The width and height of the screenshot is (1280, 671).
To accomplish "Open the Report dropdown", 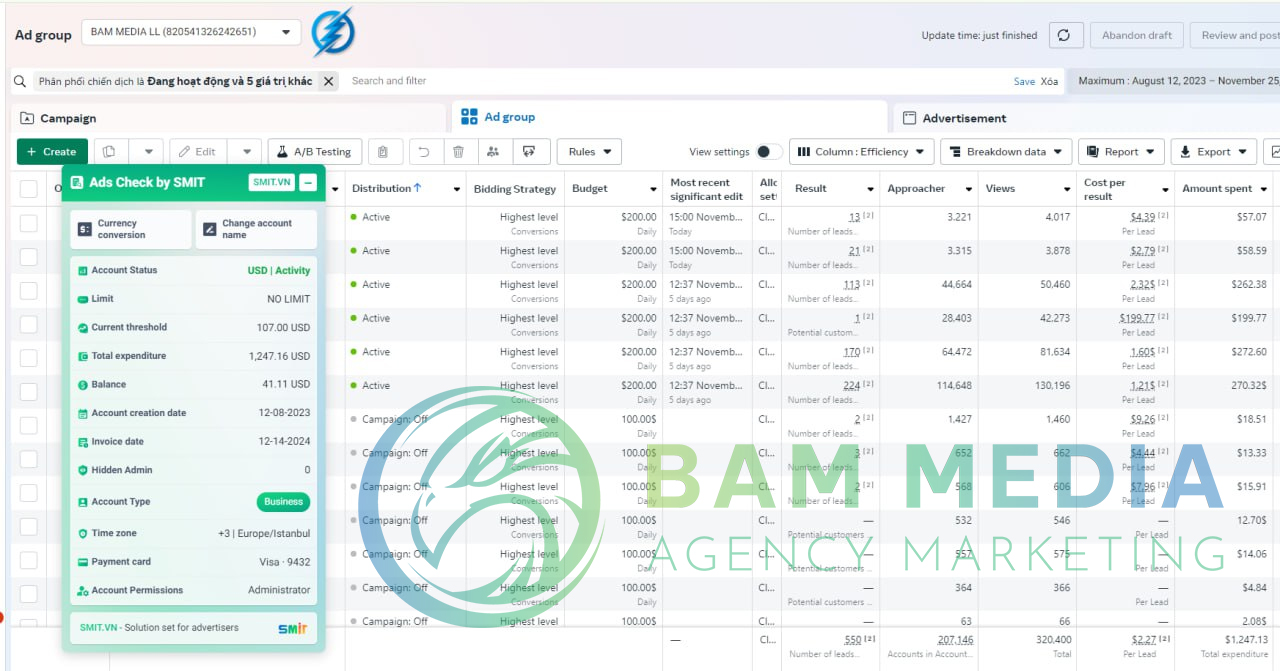I will (1121, 152).
